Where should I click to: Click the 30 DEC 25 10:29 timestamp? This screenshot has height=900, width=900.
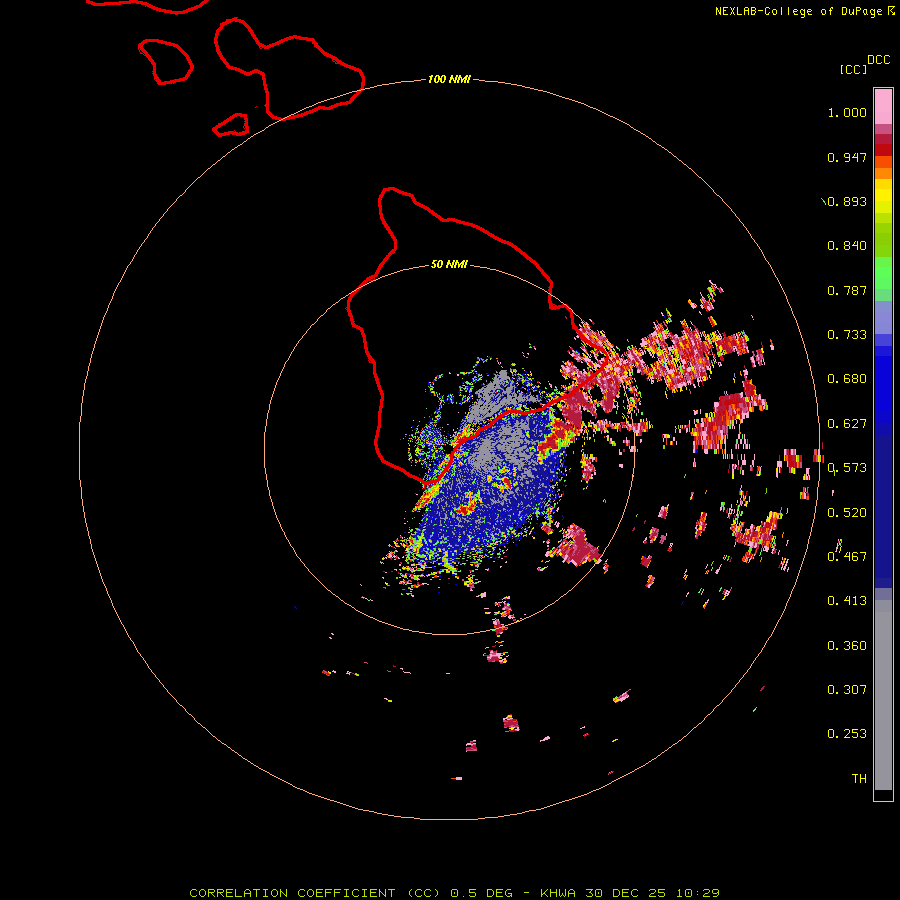click(x=653, y=893)
